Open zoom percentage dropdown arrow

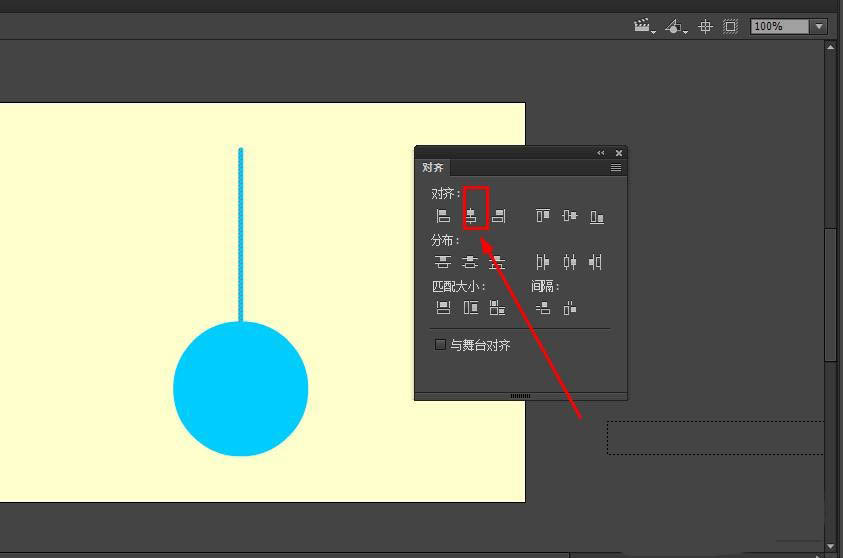tap(819, 26)
